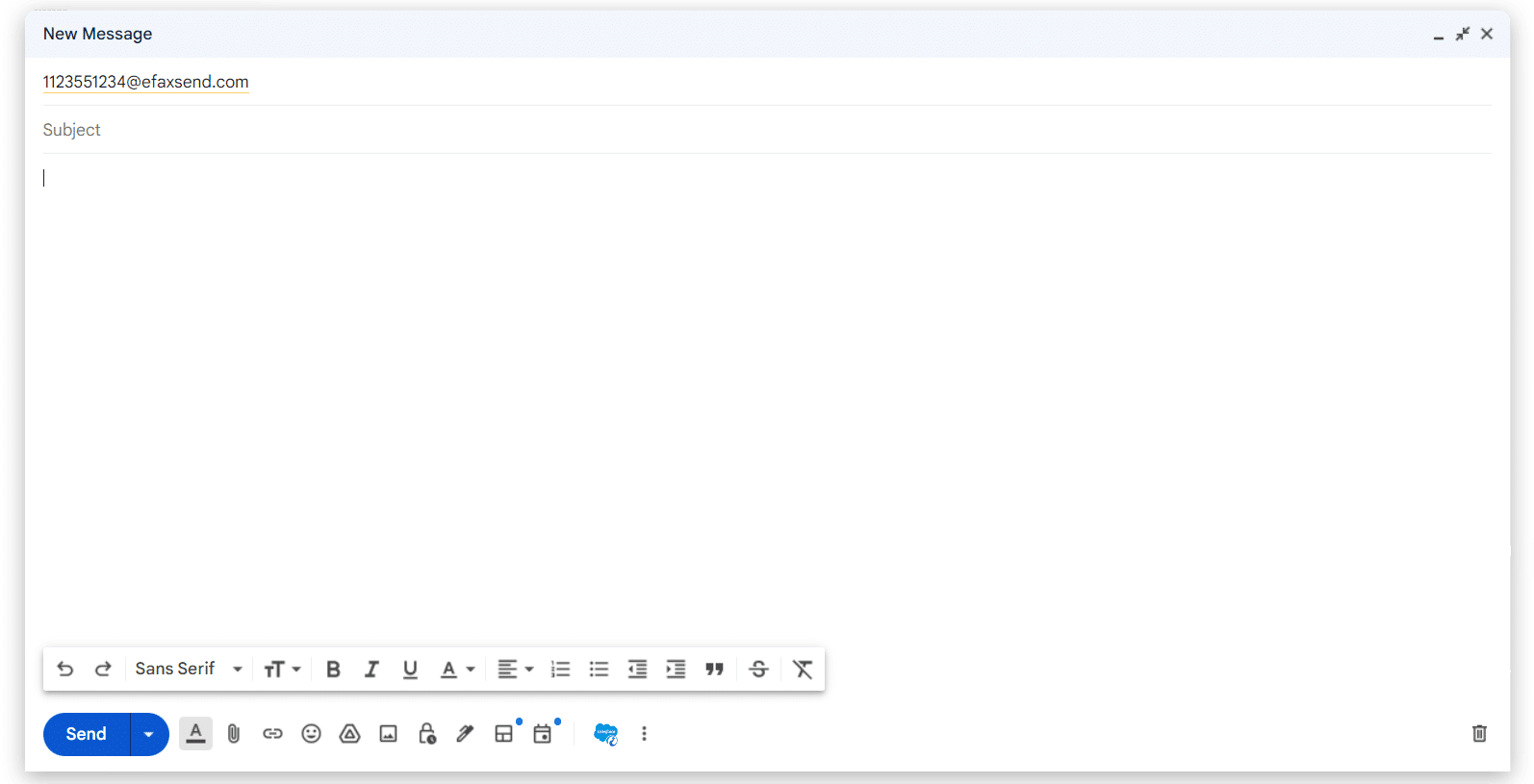1534x784 pixels.
Task: Insert a numbered list
Action: [x=560, y=669]
